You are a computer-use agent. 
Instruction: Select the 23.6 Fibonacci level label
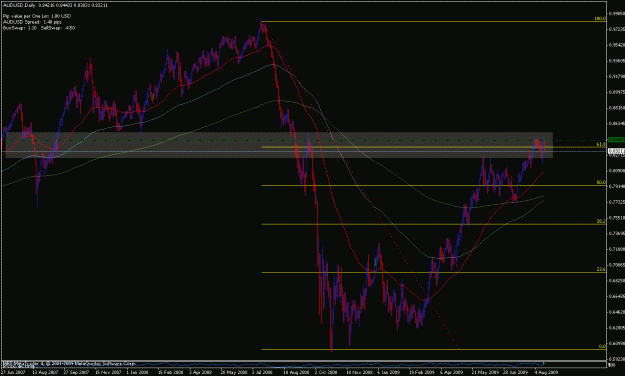click(601, 270)
